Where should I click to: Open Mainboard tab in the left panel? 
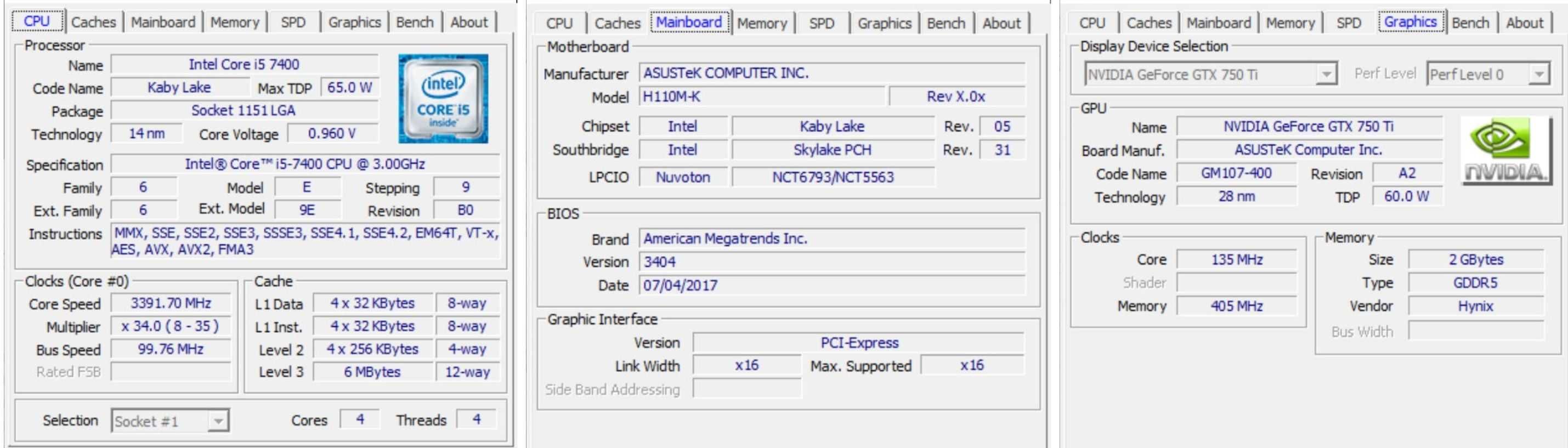pyautogui.click(x=163, y=22)
